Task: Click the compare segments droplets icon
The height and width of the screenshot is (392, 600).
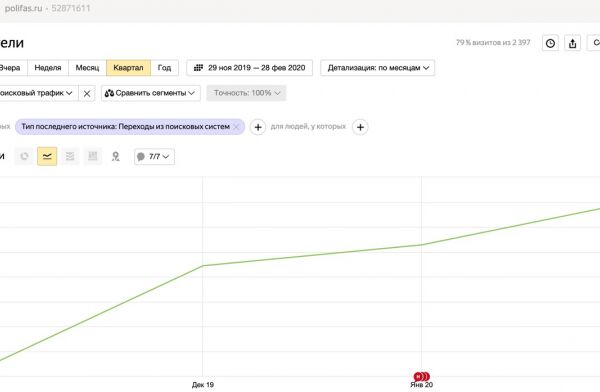Action: click(109, 93)
